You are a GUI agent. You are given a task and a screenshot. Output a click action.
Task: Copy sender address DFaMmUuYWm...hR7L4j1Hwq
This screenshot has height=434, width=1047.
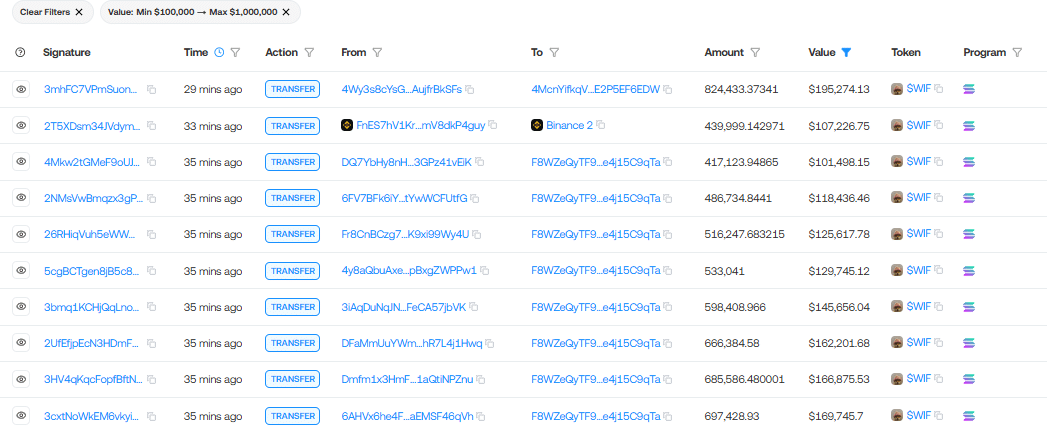coord(489,343)
